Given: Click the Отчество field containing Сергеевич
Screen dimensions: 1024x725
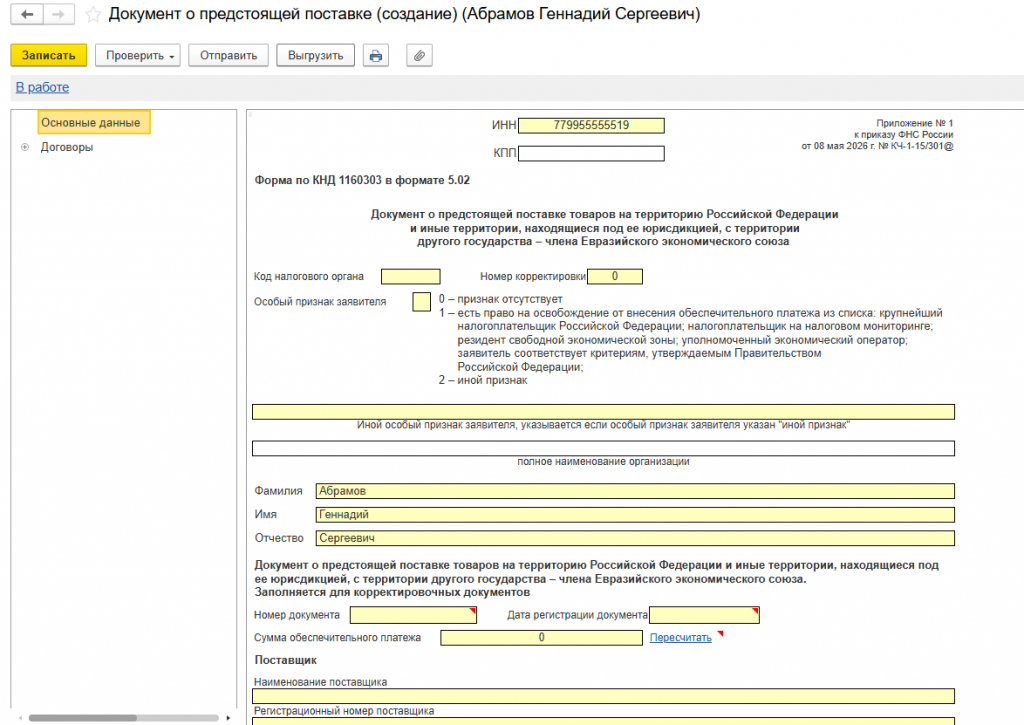Looking at the screenshot, I should click(x=635, y=538).
